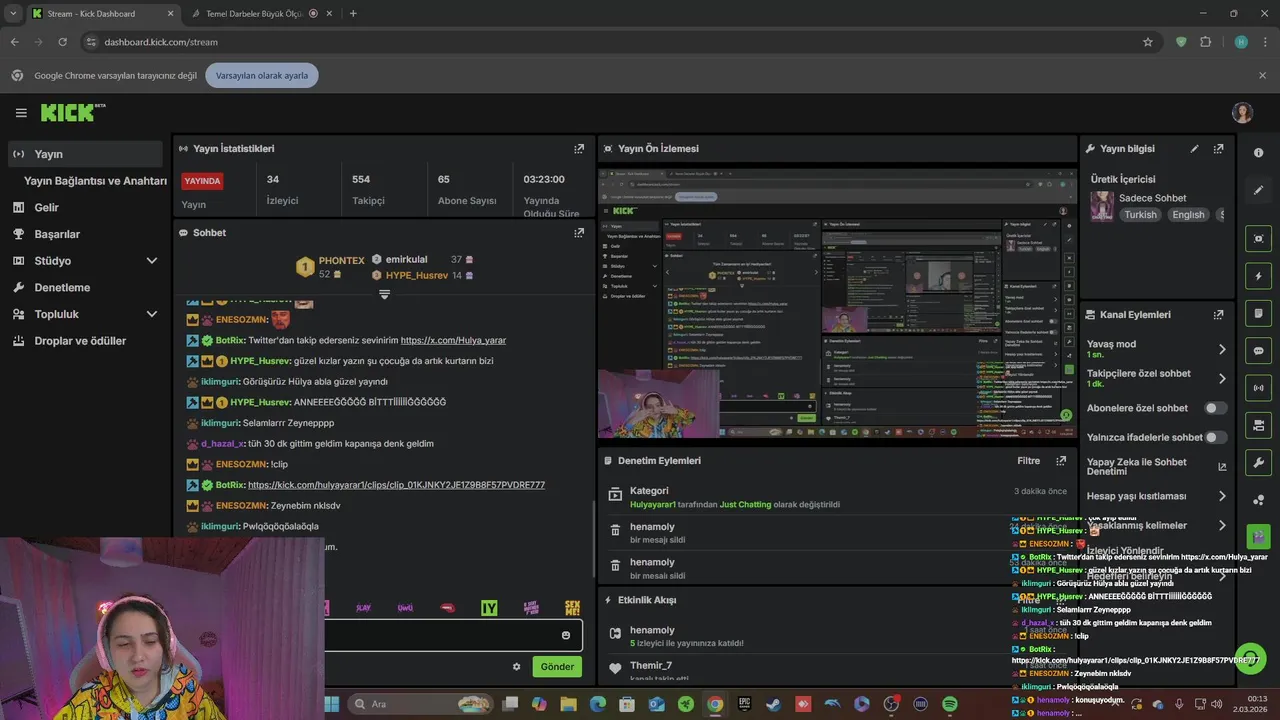Pop out the Kanal Eylemleri panel
The width and height of the screenshot is (1280, 720).
point(1218,314)
